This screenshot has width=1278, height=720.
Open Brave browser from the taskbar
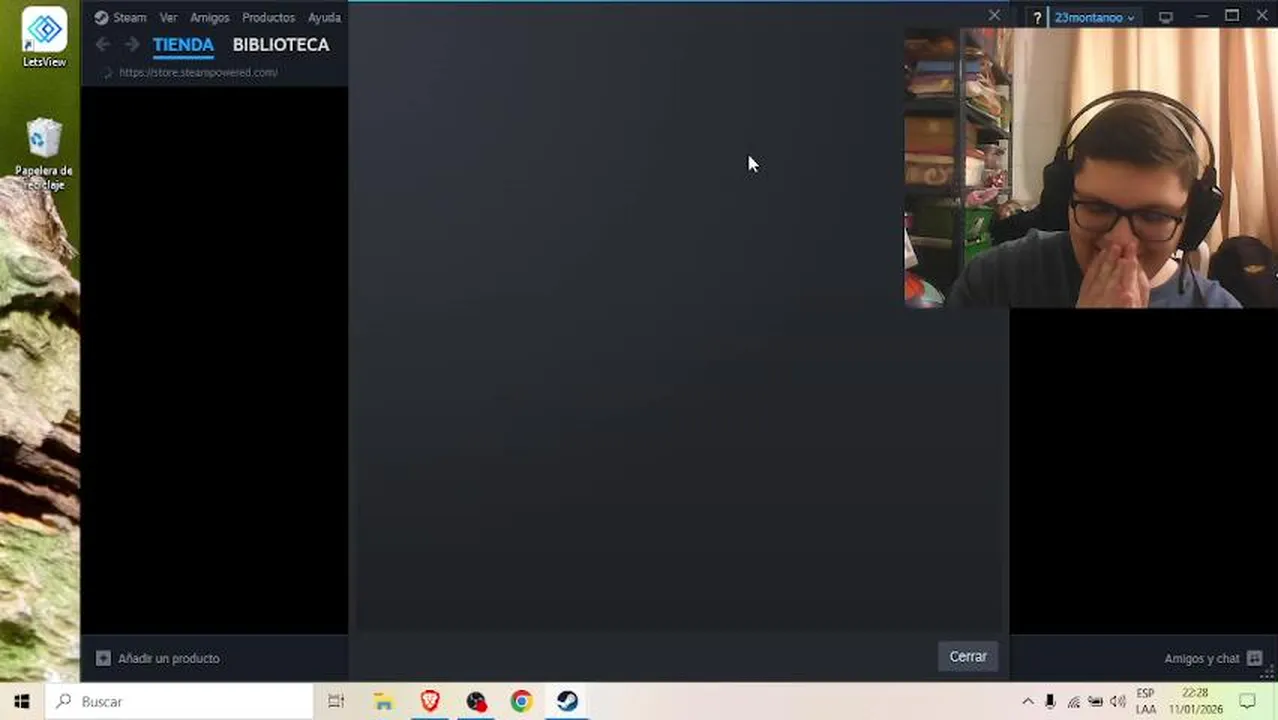coord(430,701)
